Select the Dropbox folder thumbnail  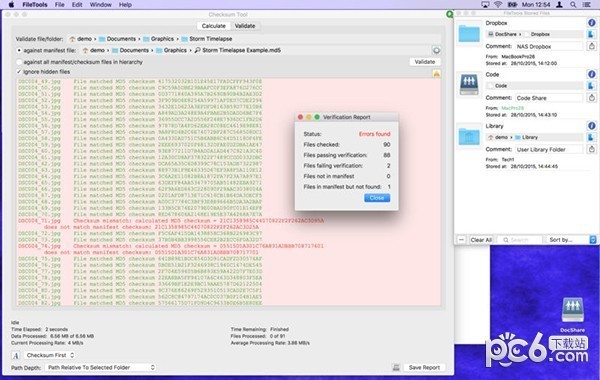(469, 34)
